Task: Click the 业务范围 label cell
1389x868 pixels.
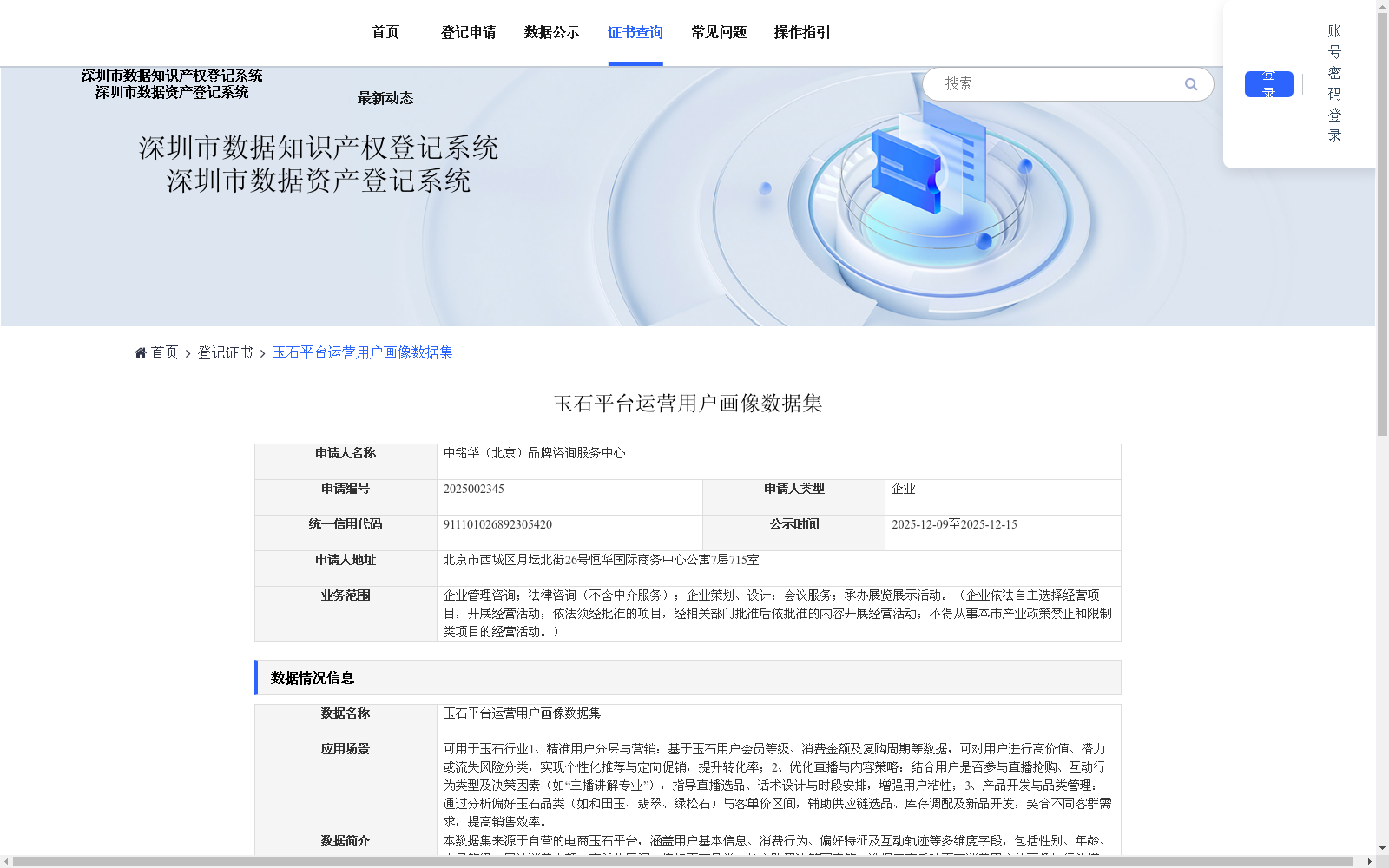Action: pos(346,614)
